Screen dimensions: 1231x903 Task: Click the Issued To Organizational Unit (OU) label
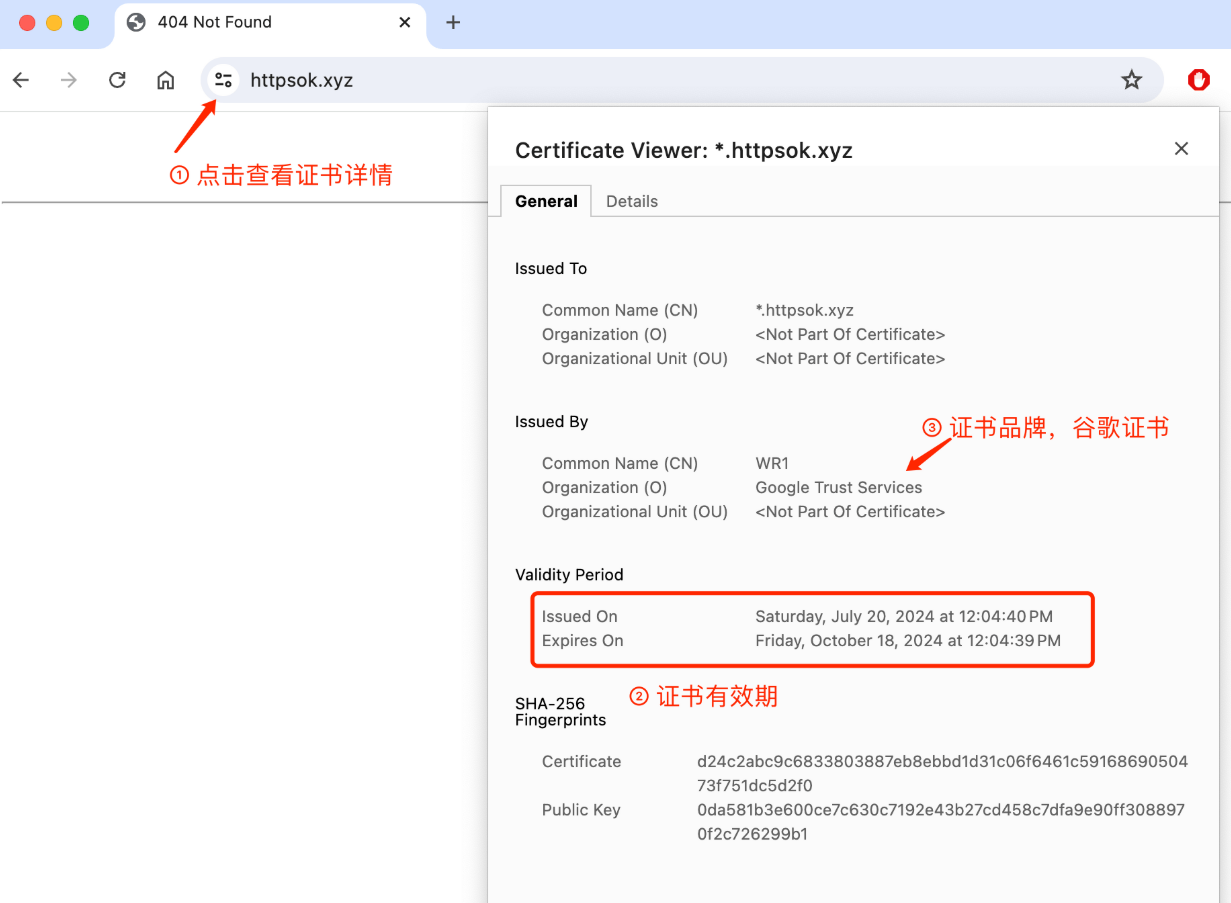[x=635, y=358]
